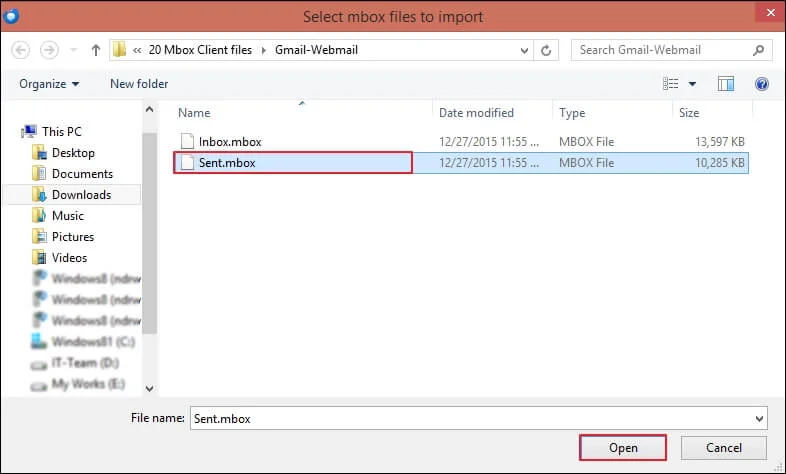The width and height of the screenshot is (786, 474).
Task: Click the folder icon in address bar
Action: (119, 50)
